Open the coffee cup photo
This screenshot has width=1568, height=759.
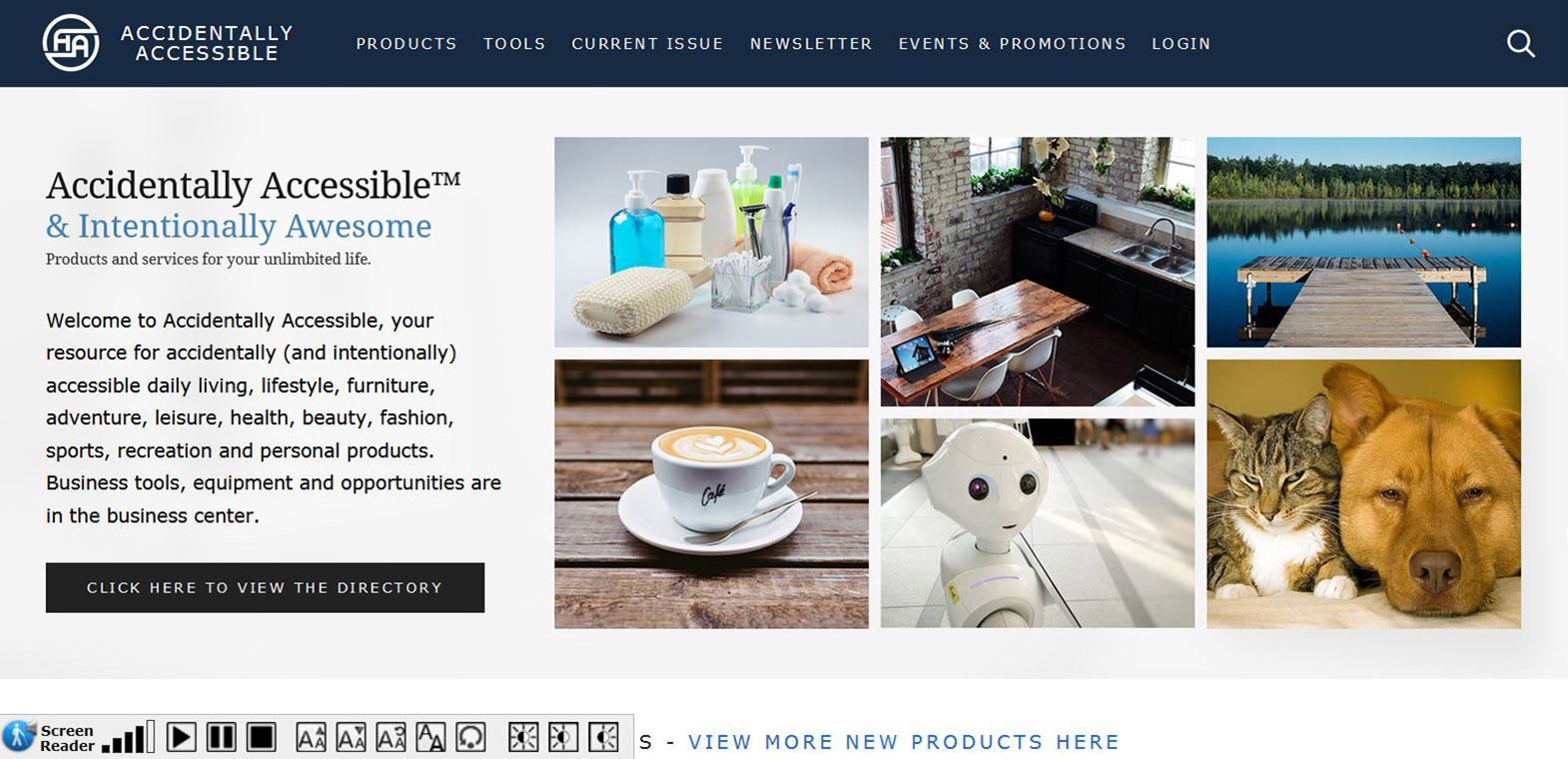pyautogui.click(x=711, y=493)
